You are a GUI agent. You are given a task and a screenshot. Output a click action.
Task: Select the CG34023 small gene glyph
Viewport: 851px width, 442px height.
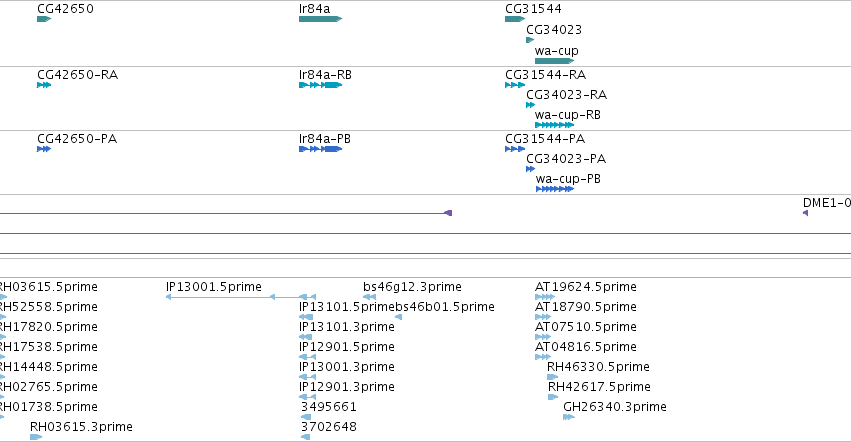click(530, 40)
